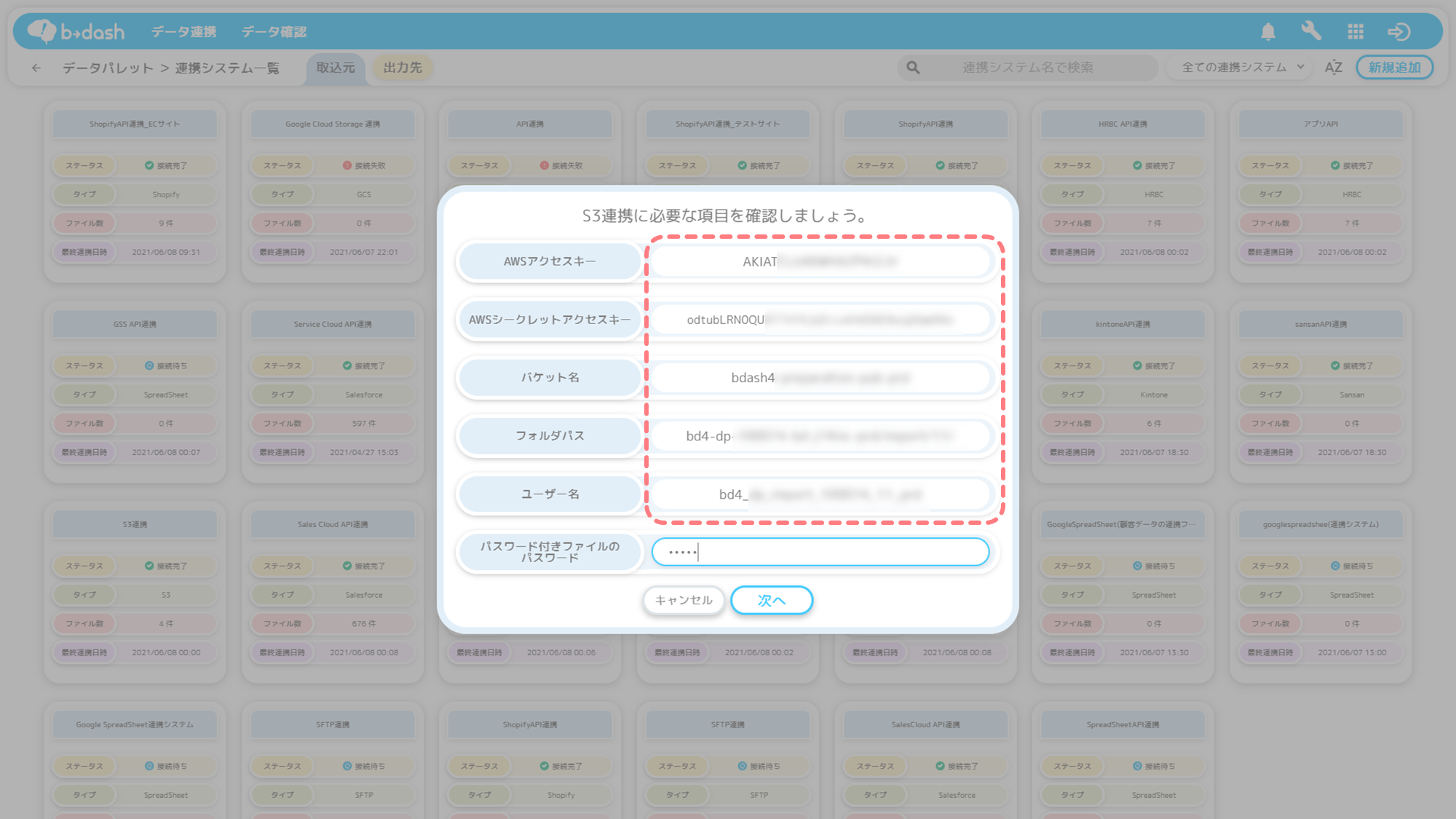Click the データパレット breadcrumb link

coord(108,68)
